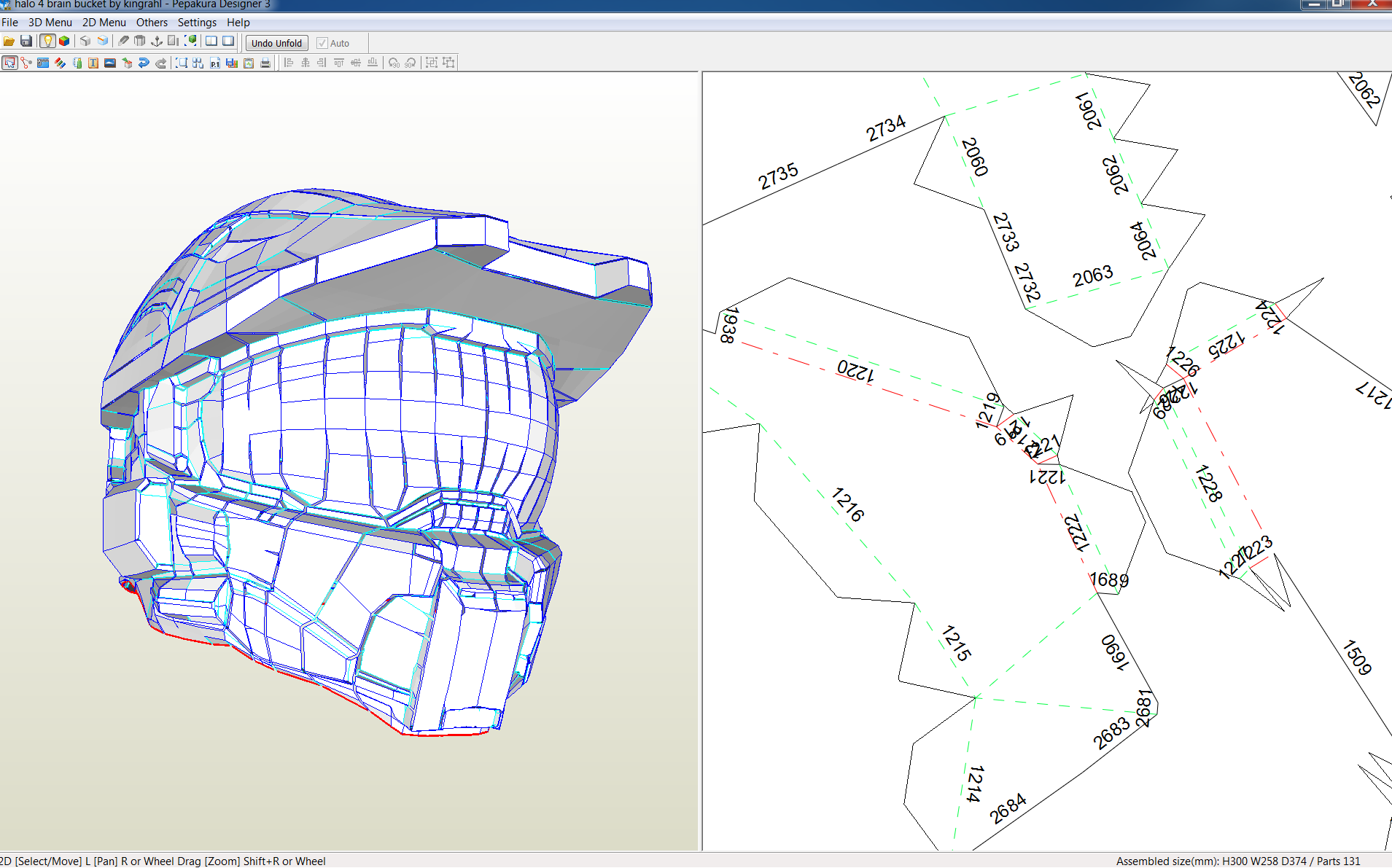
Task: Click edge number 2734 in 2D pattern
Action: click(x=886, y=128)
